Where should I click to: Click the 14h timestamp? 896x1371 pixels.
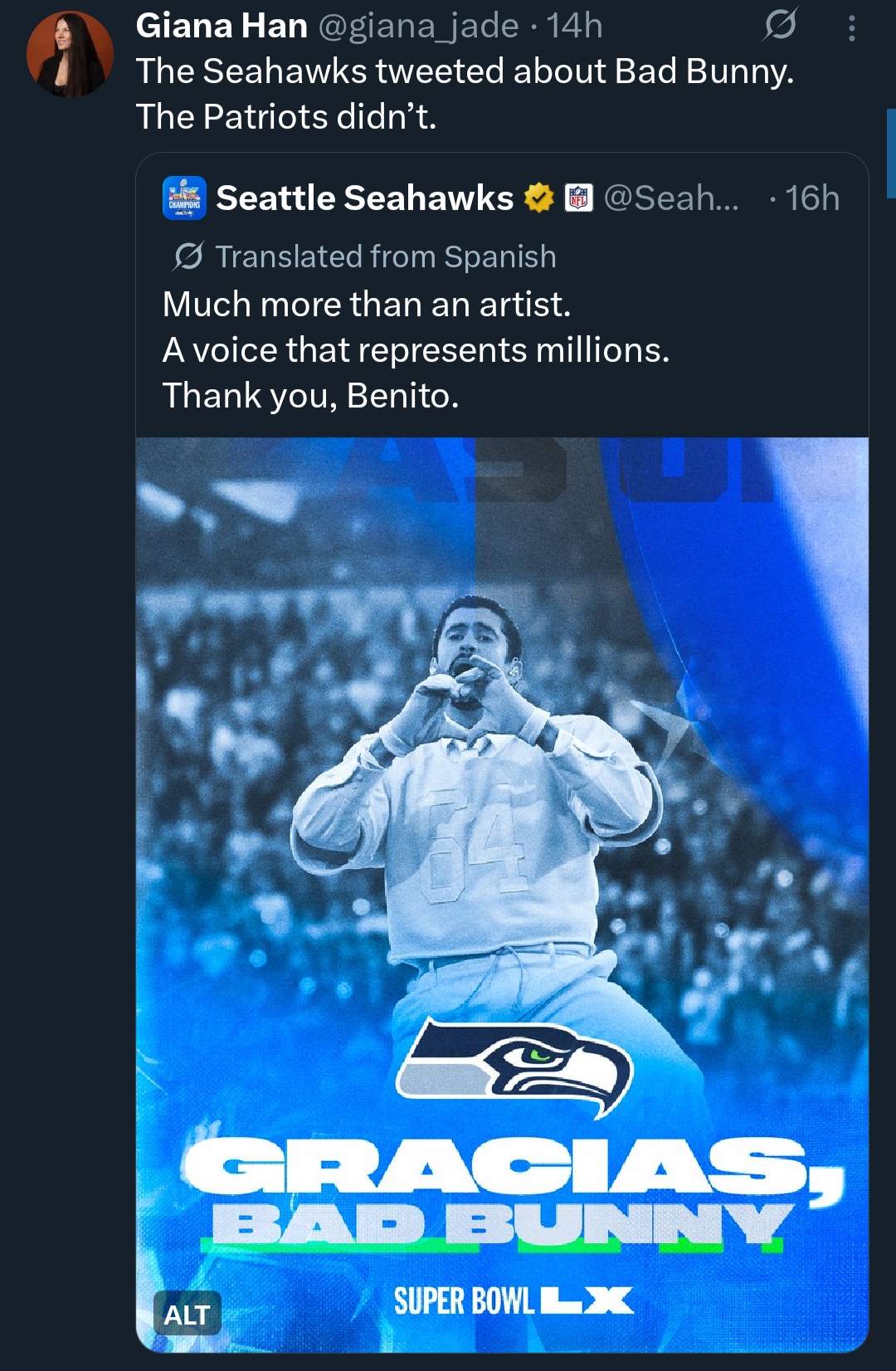[574, 26]
